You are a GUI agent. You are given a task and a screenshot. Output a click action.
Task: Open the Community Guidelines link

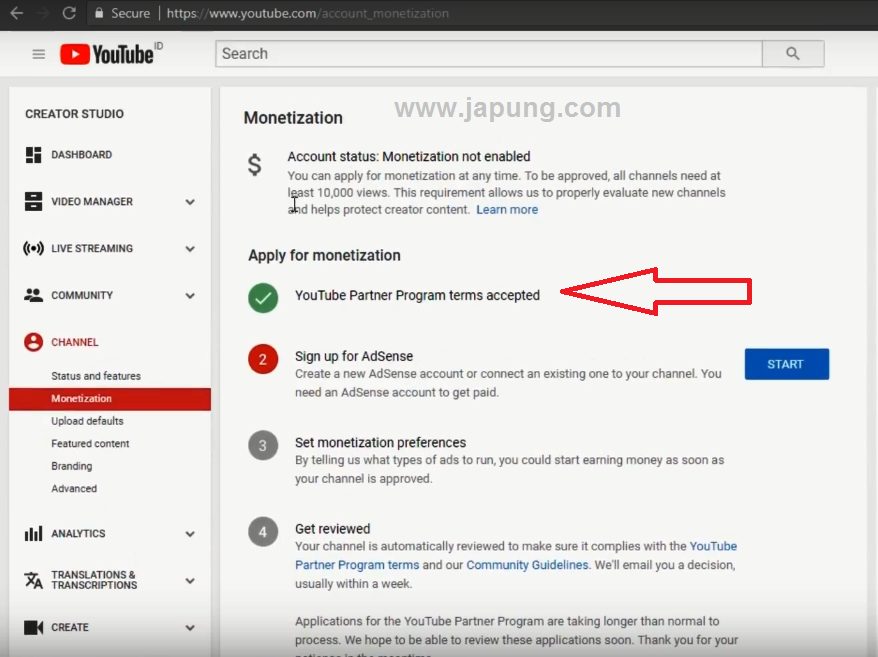[527, 565]
